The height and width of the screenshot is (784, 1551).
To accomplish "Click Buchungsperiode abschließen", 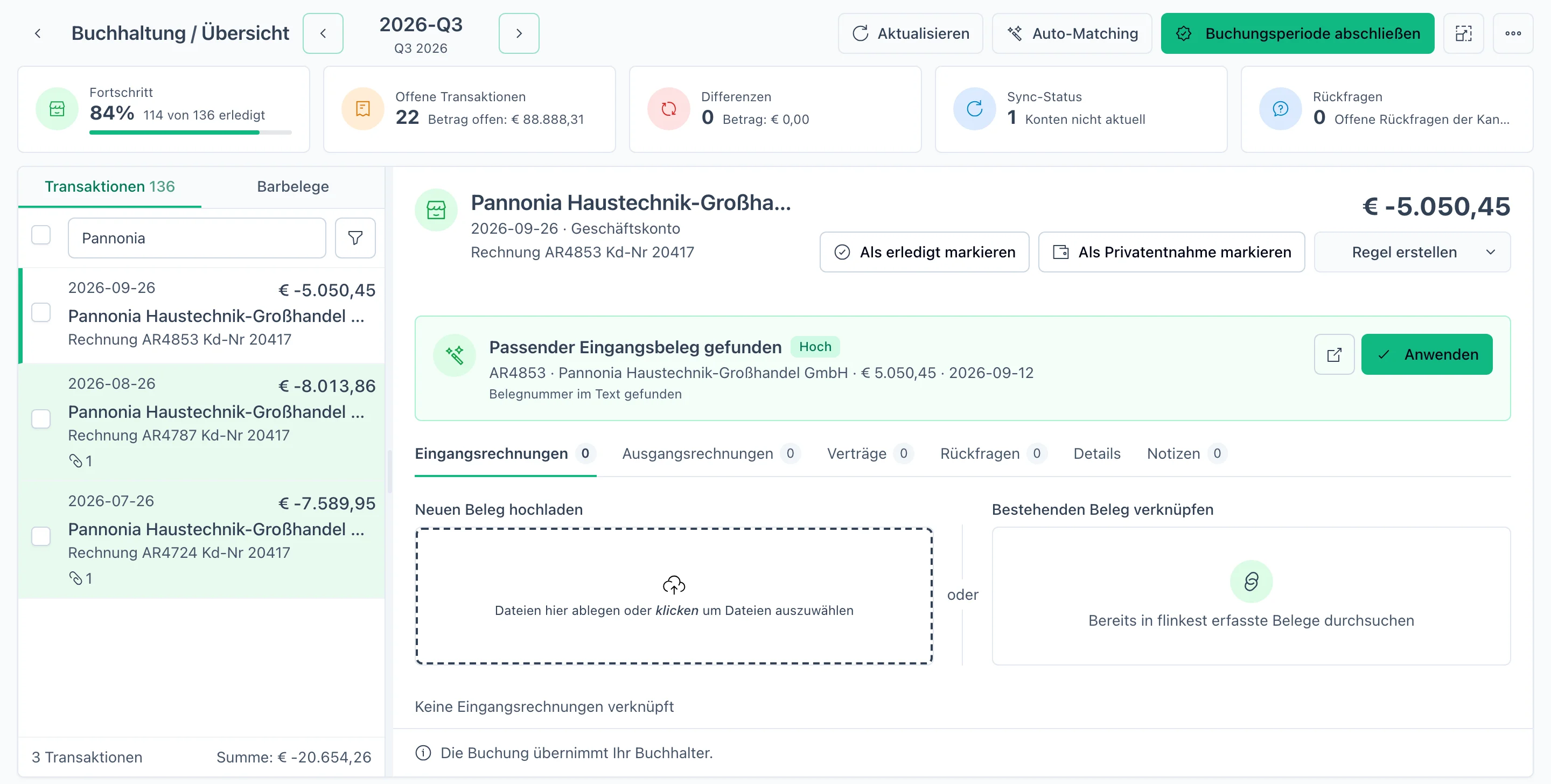I will tap(1297, 34).
